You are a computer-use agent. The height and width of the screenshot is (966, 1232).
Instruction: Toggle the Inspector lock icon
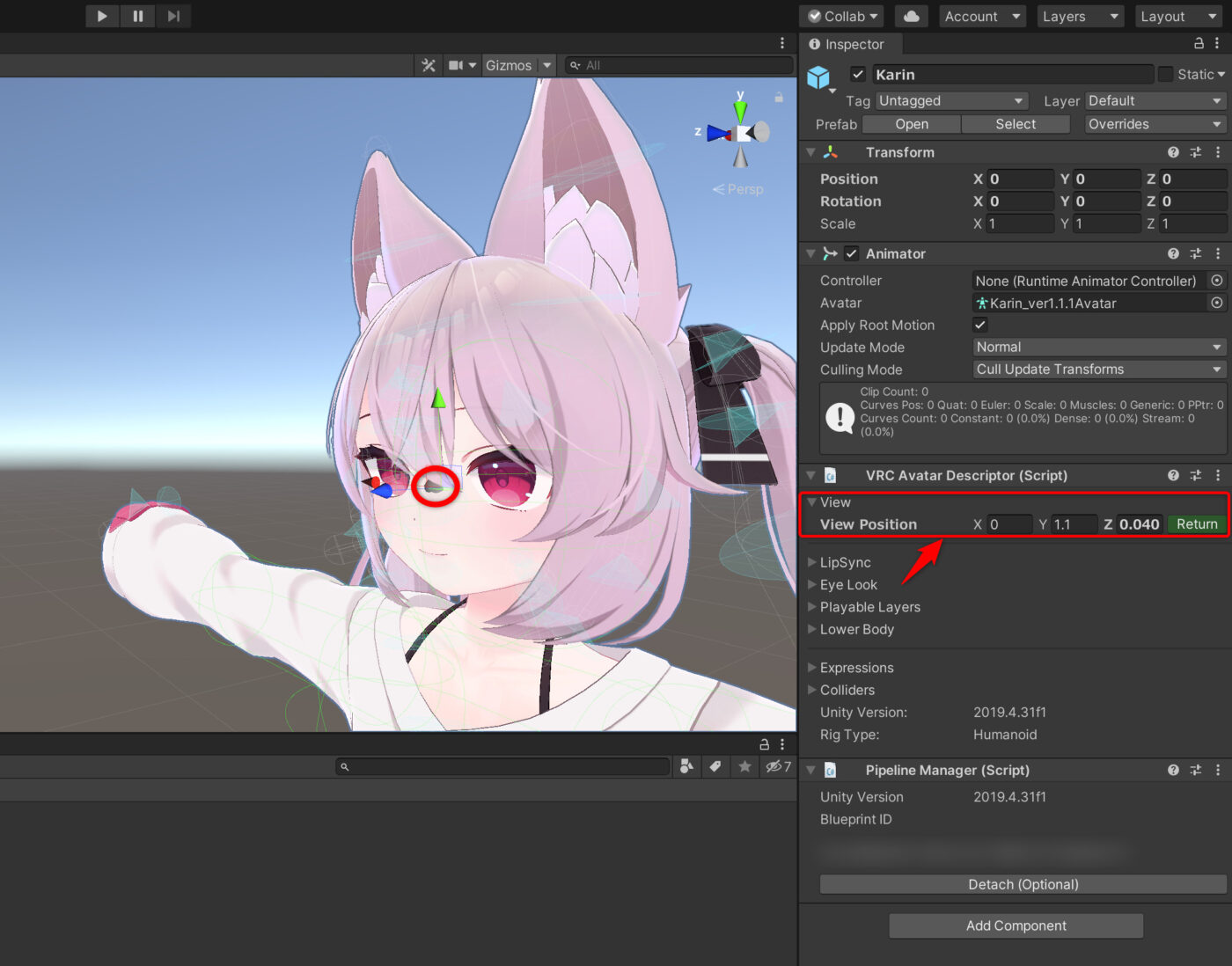click(x=1198, y=43)
